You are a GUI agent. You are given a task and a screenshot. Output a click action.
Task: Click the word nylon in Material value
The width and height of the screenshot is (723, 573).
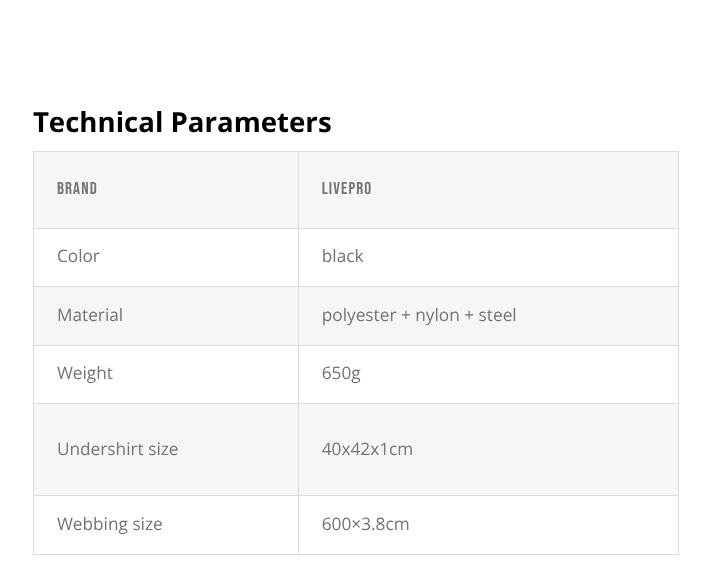pos(437,315)
